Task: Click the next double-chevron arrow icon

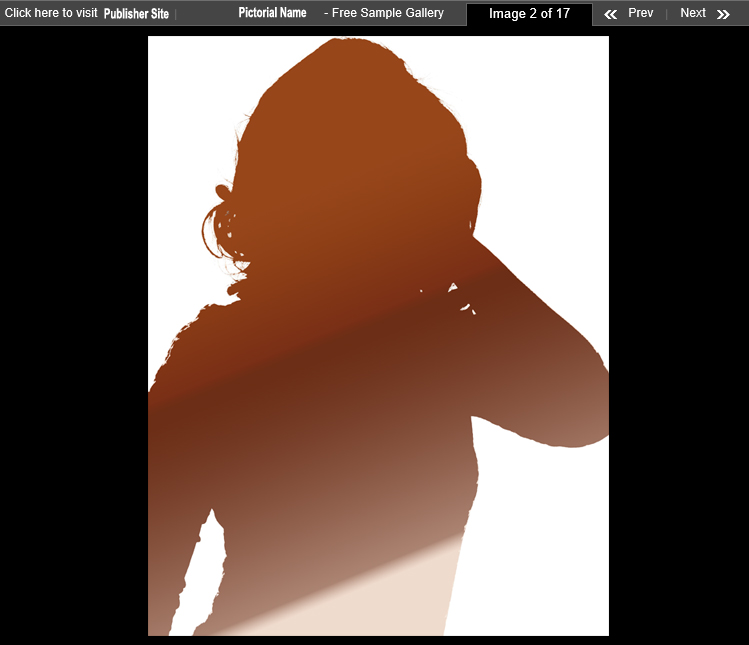Action: [723, 14]
